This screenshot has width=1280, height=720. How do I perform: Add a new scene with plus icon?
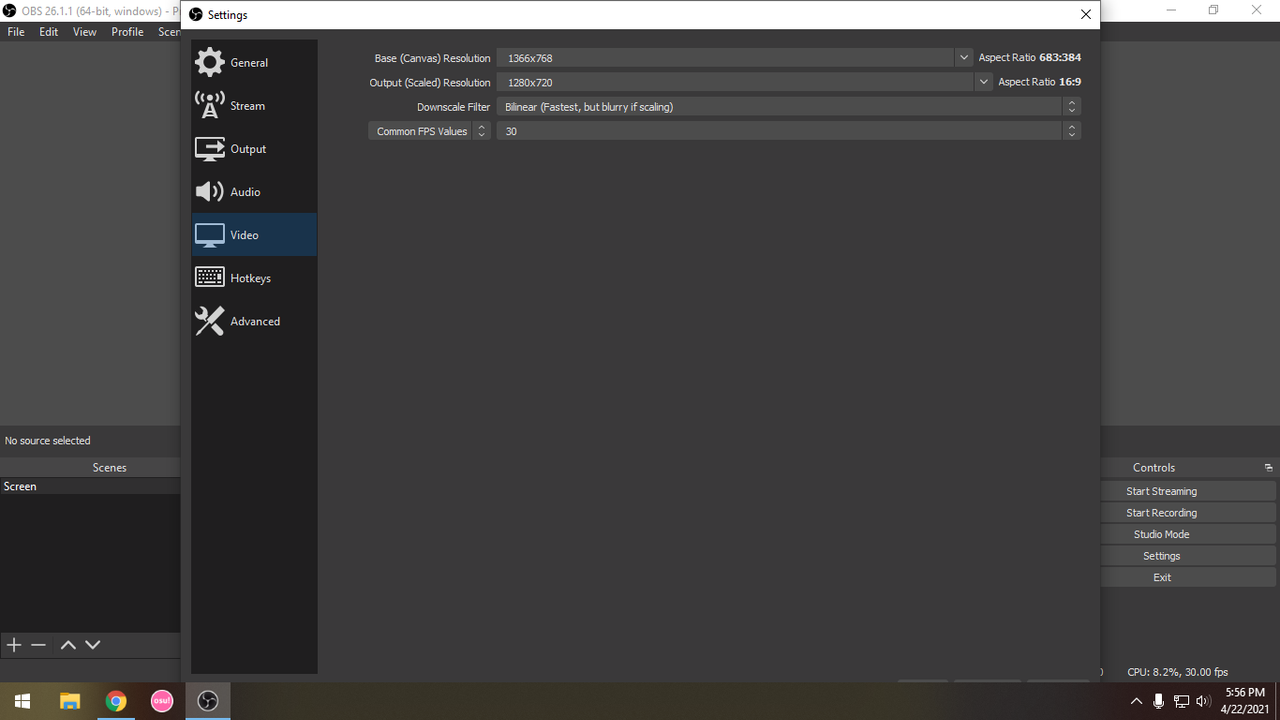coord(14,645)
